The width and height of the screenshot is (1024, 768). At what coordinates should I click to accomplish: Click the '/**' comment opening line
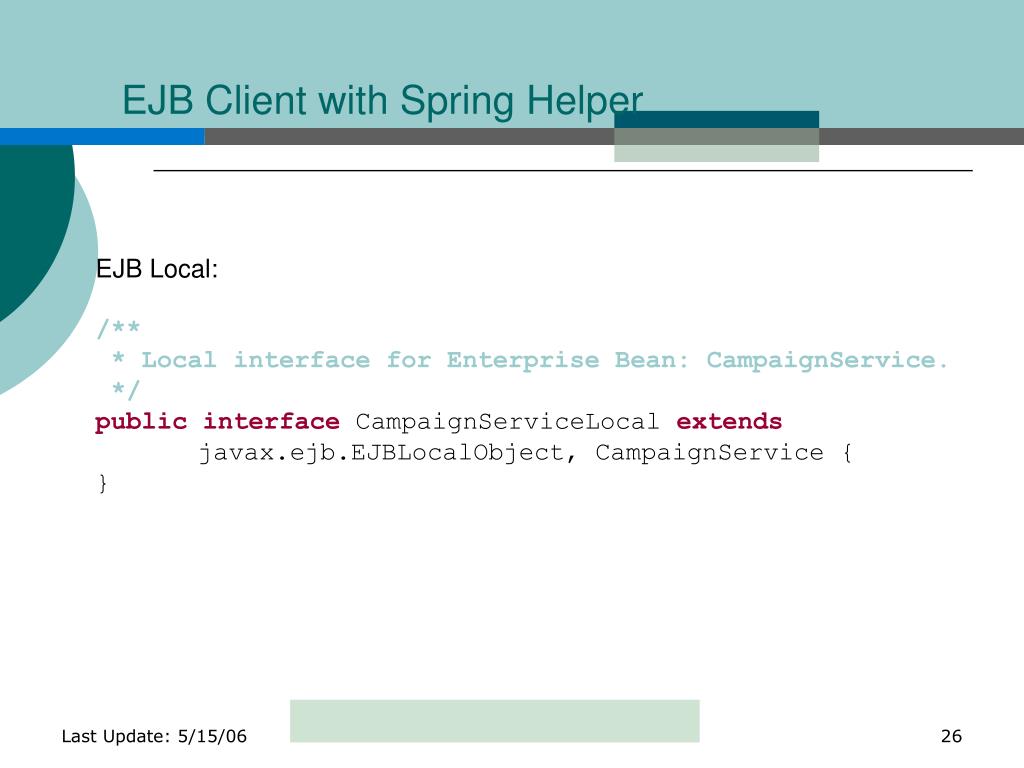(x=118, y=327)
